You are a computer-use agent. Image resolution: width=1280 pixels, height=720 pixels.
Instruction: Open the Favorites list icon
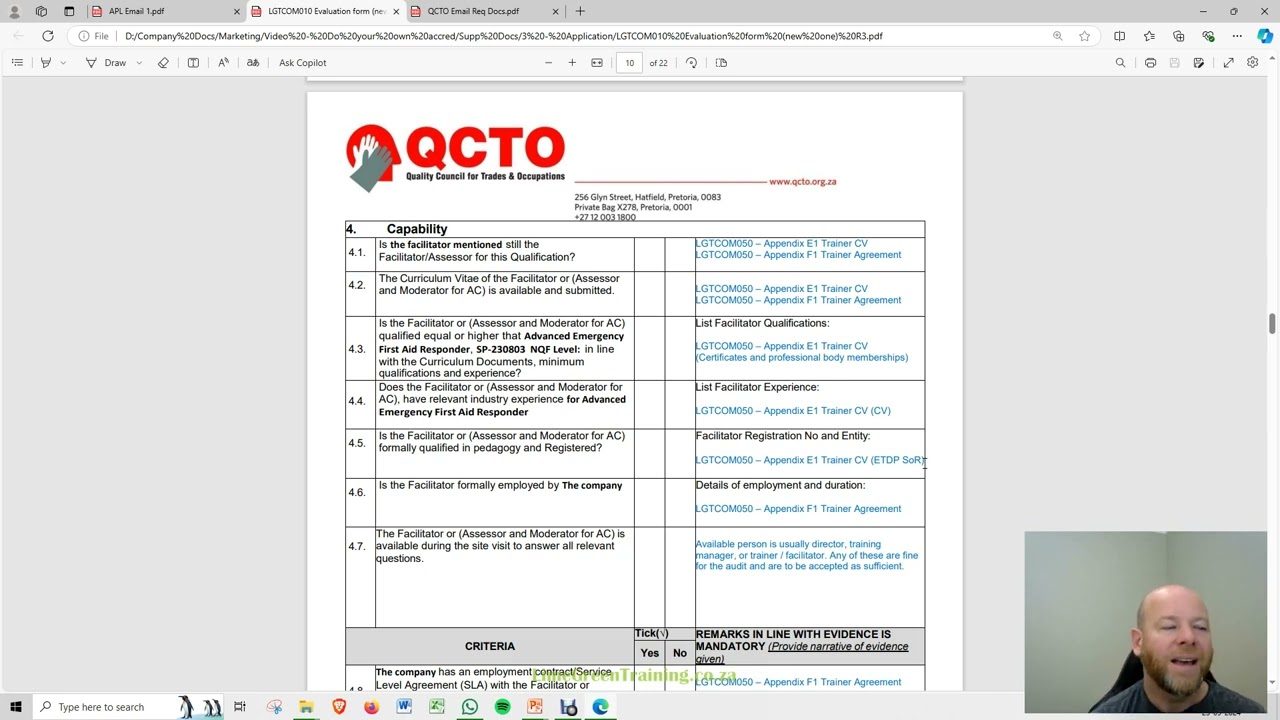point(1149,36)
